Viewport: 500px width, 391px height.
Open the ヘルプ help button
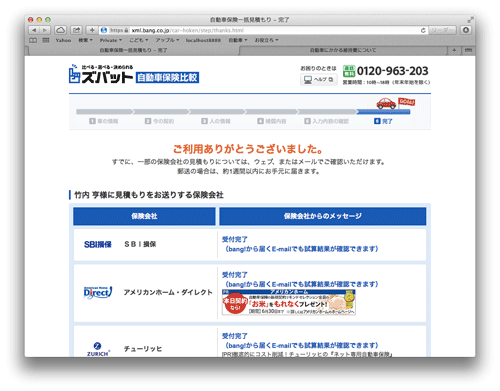(x=319, y=80)
